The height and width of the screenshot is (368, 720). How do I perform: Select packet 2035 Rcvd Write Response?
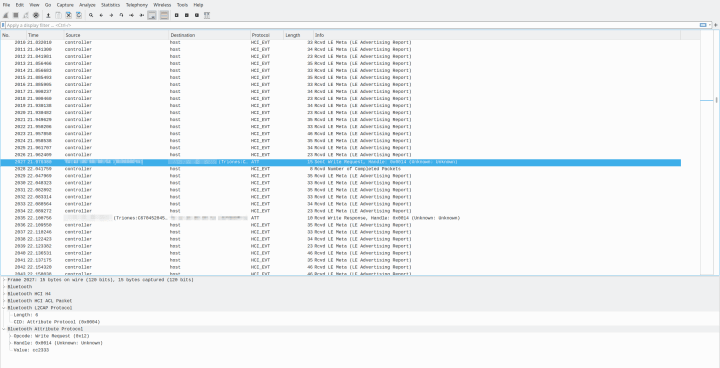click(341, 218)
